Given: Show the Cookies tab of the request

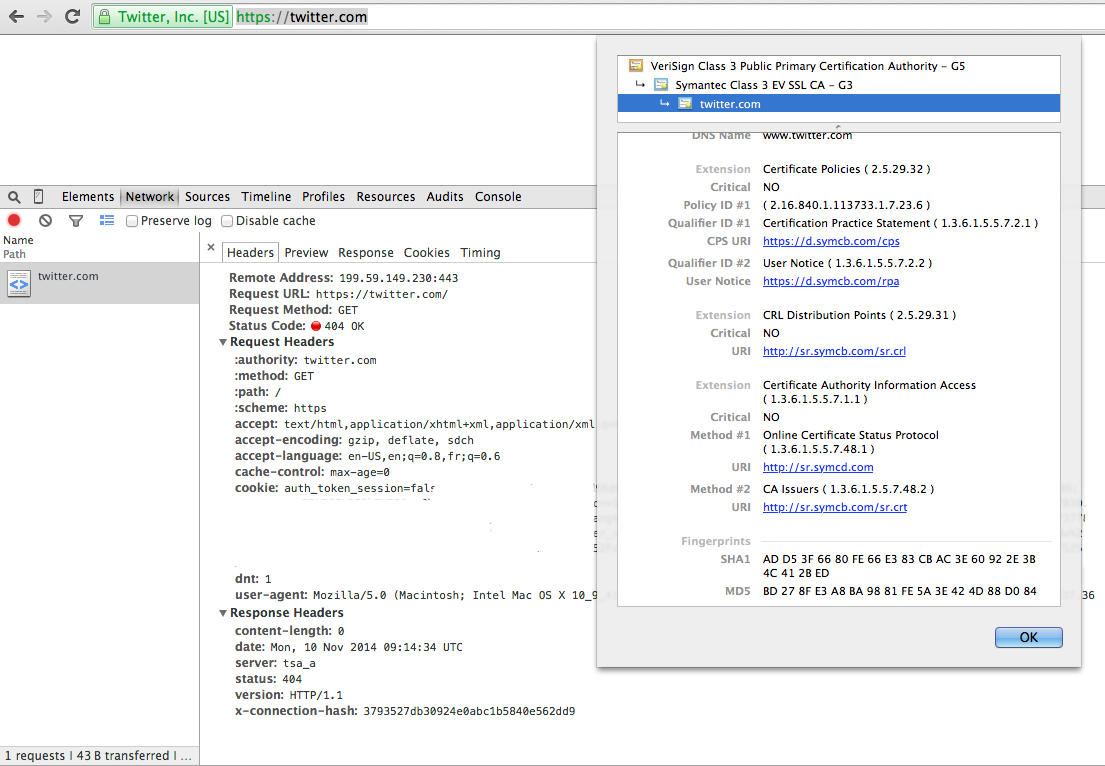Looking at the screenshot, I should point(426,252).
